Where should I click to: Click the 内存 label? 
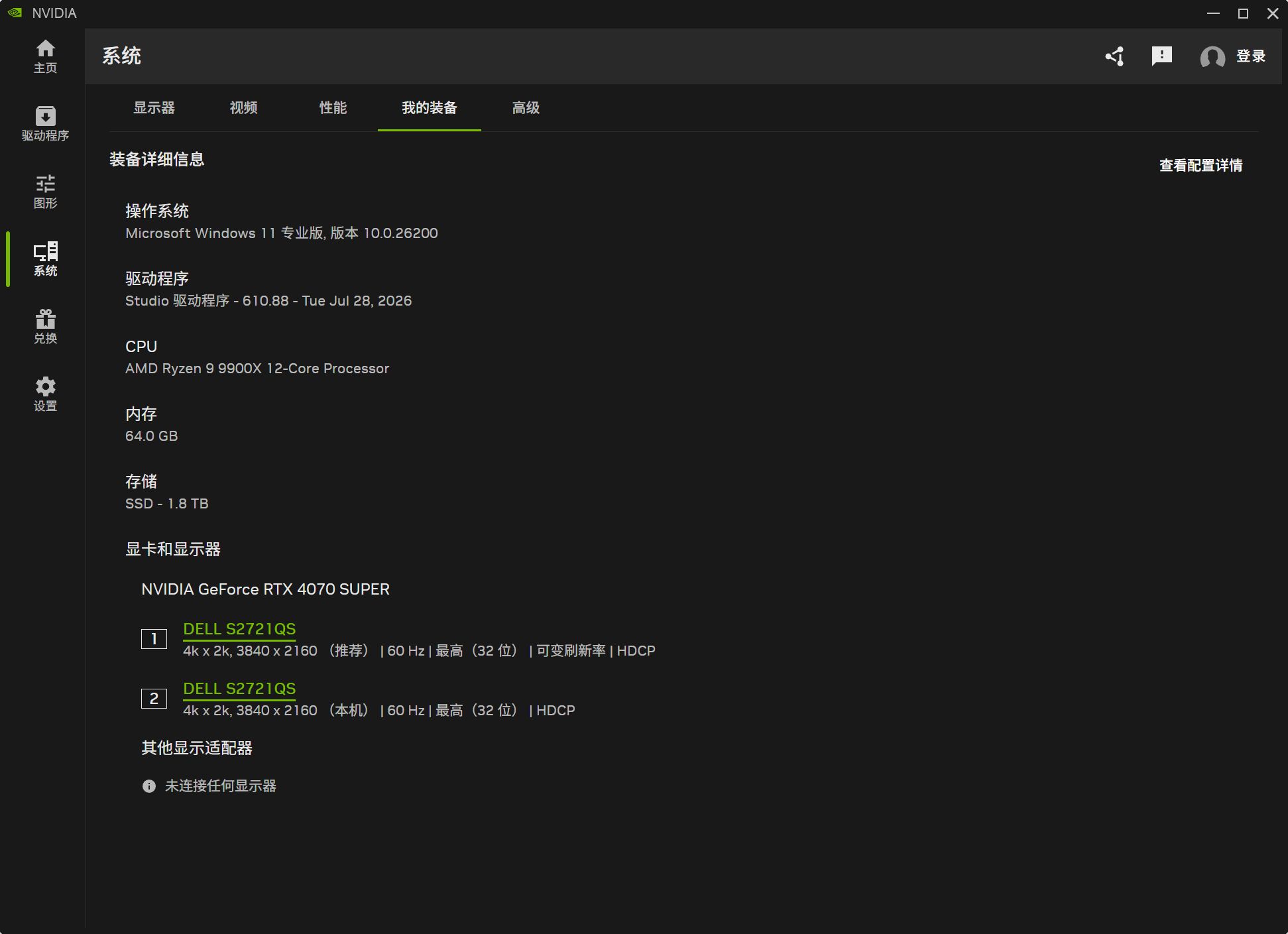pos(141,414)
